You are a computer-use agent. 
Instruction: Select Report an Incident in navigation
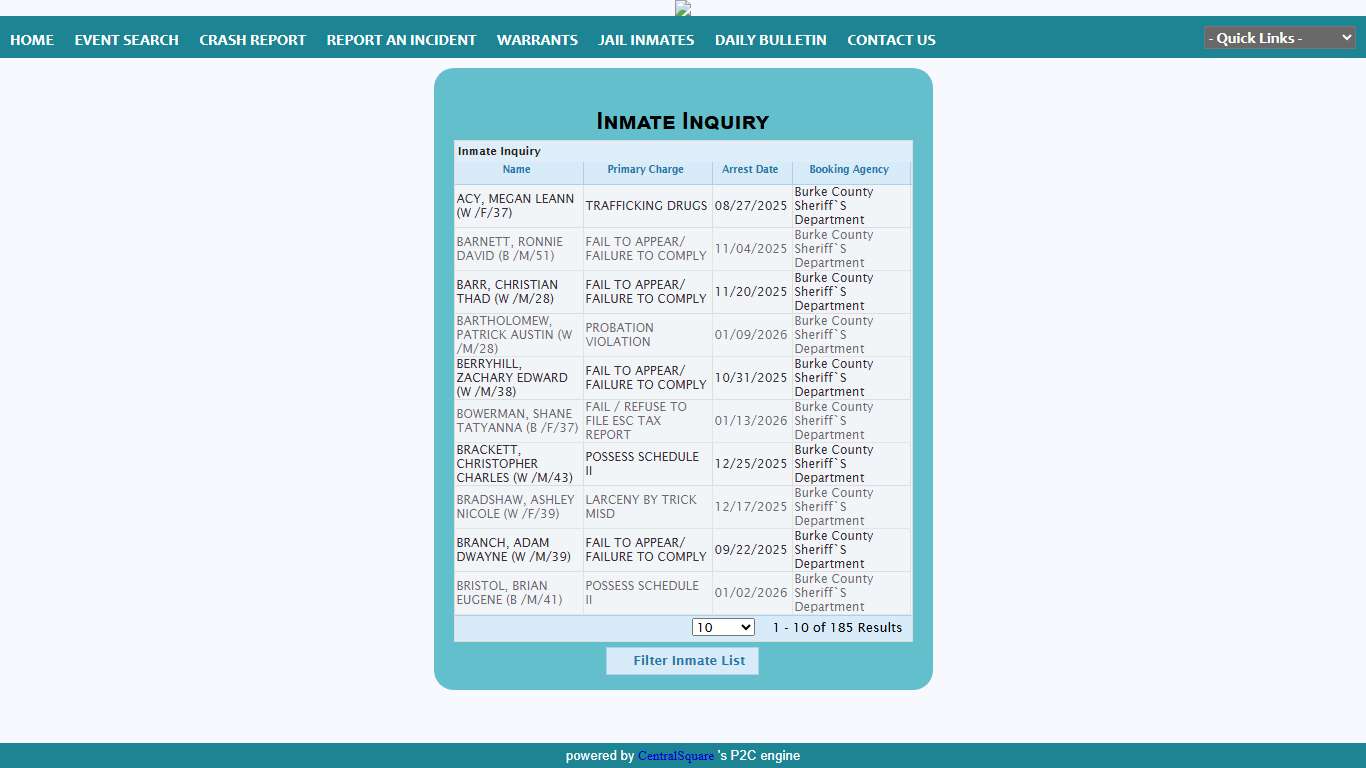401,40
